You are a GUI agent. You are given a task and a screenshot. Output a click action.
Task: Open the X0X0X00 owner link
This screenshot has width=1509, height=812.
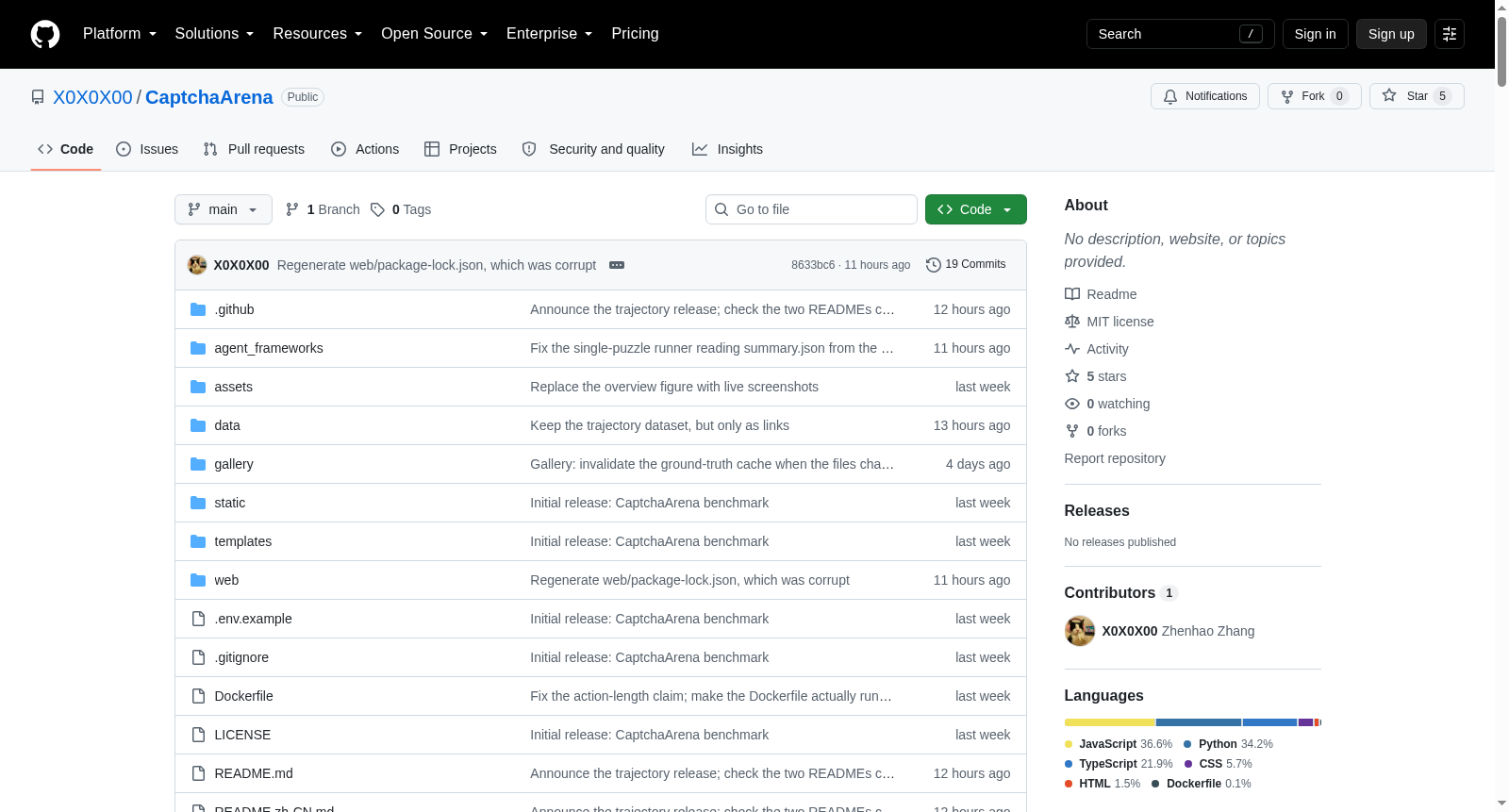pyautogui.click(x=92, y=97)
